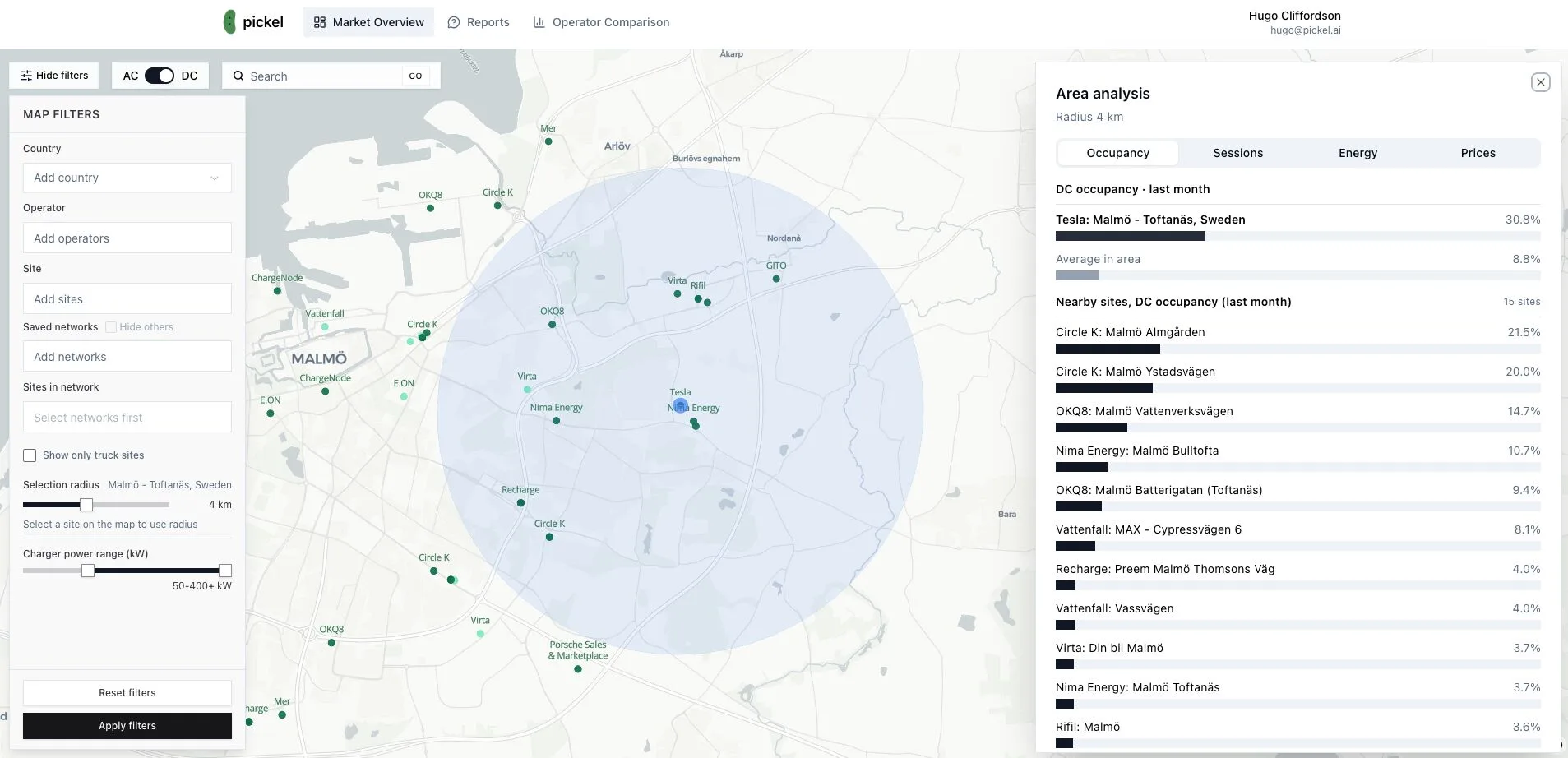Open the Operator Comparison menu item
This screenshot has width=1568, height=758.
[601, 22]
